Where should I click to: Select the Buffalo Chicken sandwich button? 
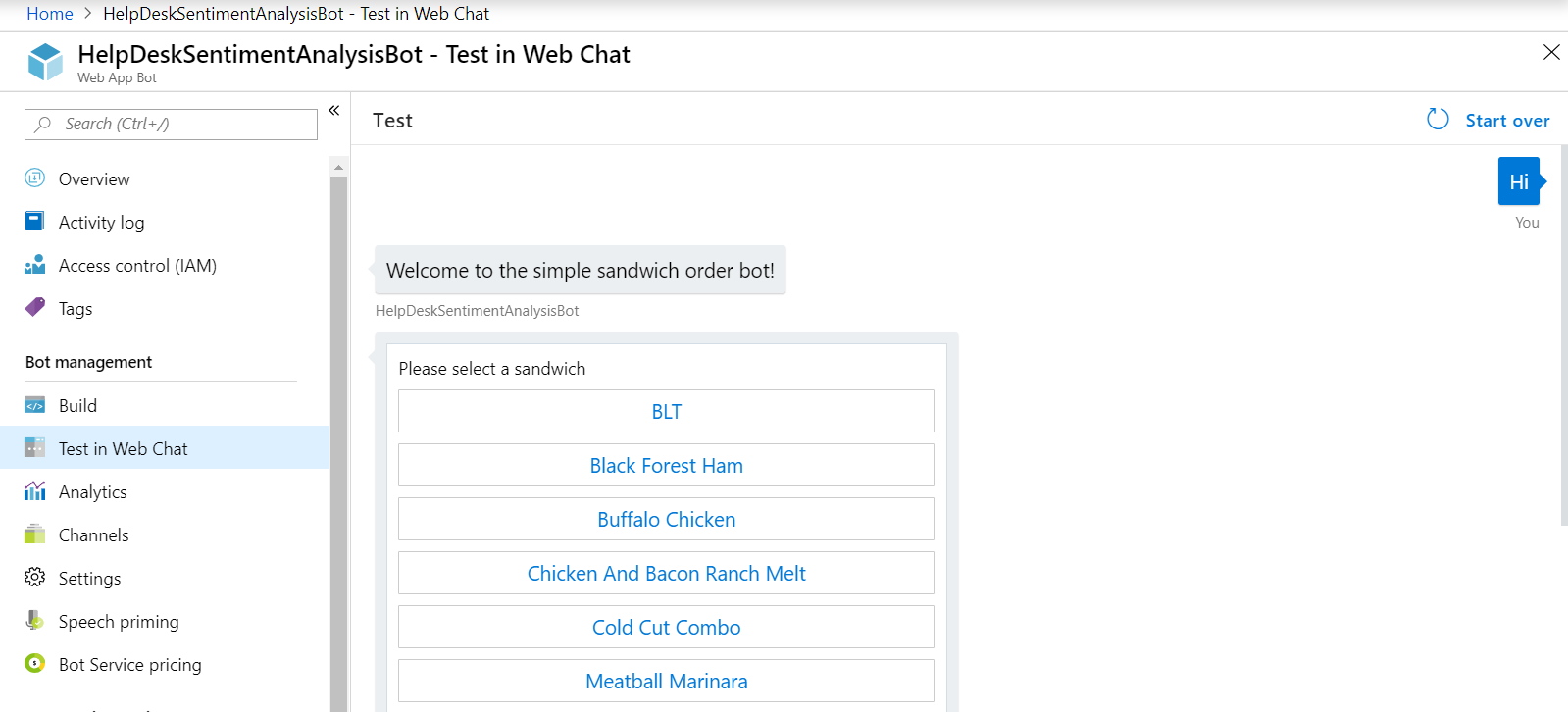[x=666, y=519]
